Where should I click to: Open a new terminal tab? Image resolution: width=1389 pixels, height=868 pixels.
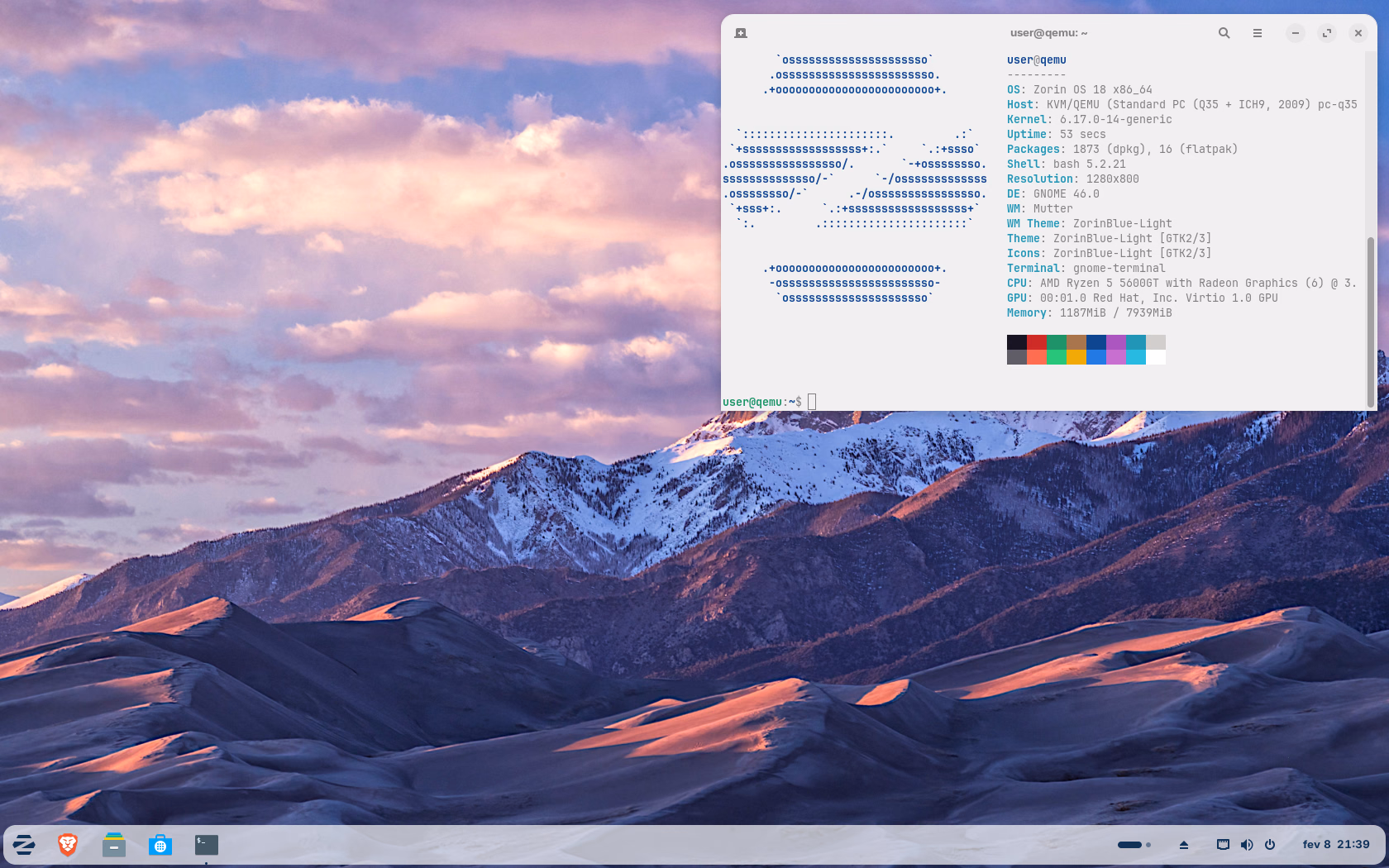click(x=741, y=33)
